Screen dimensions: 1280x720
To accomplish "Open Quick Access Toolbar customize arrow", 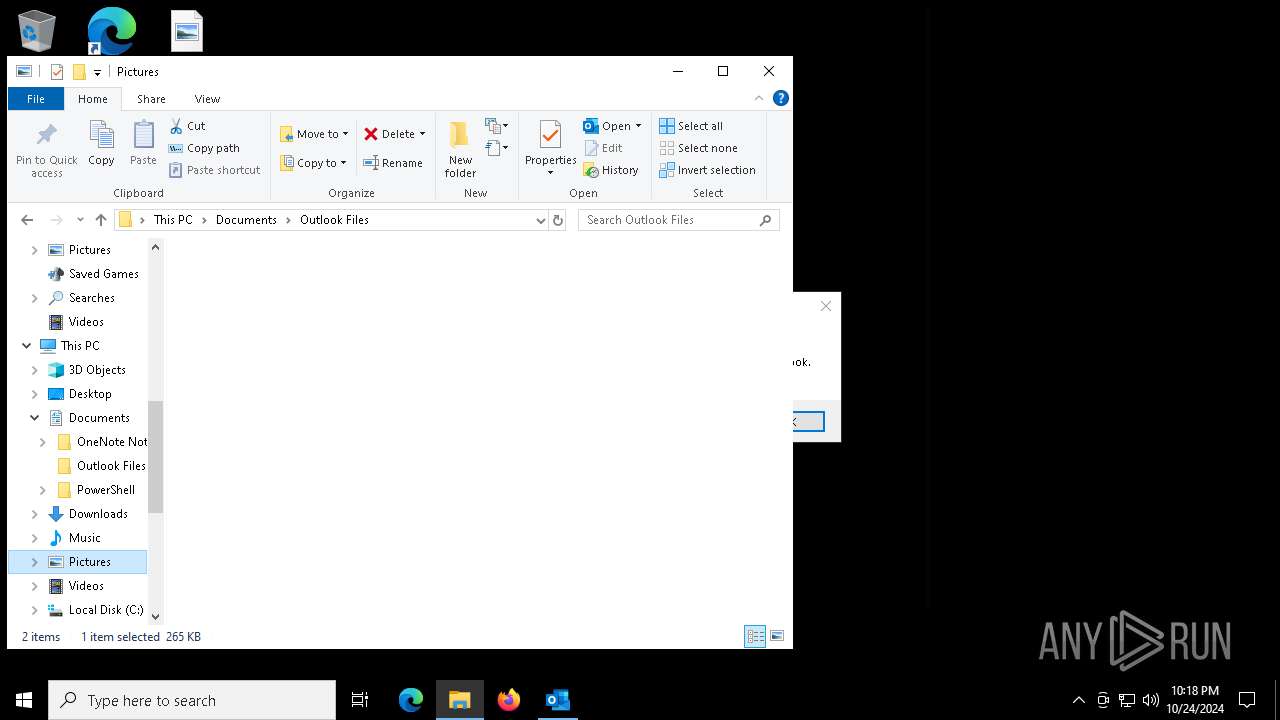I will [x=97, y=72].
